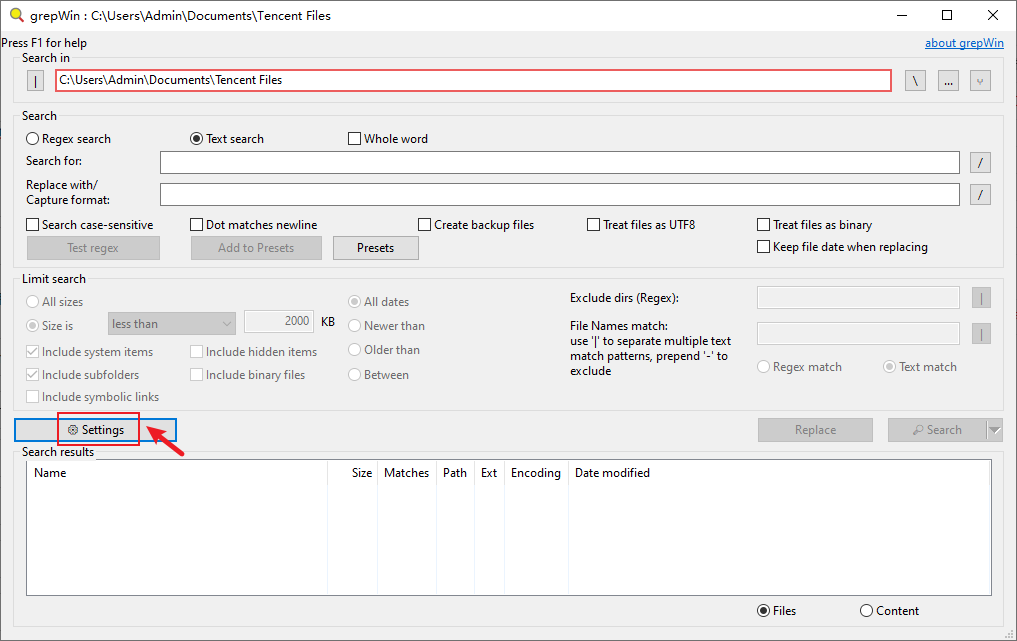Click pipe button beside File Names match field
The width and height of the screenshot is (1017, 641).
[x=981, y=333]
